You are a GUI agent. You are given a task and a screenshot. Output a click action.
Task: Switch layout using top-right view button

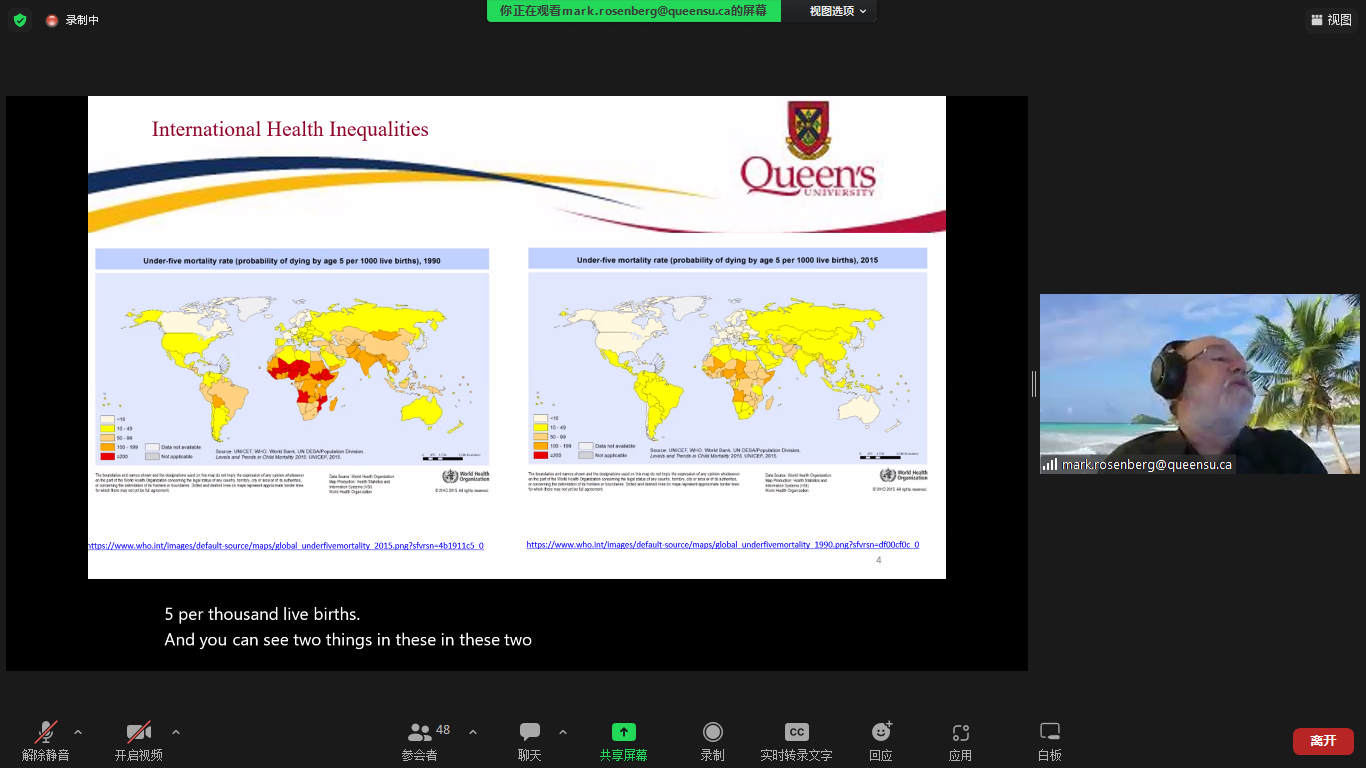coord(1331,20)
